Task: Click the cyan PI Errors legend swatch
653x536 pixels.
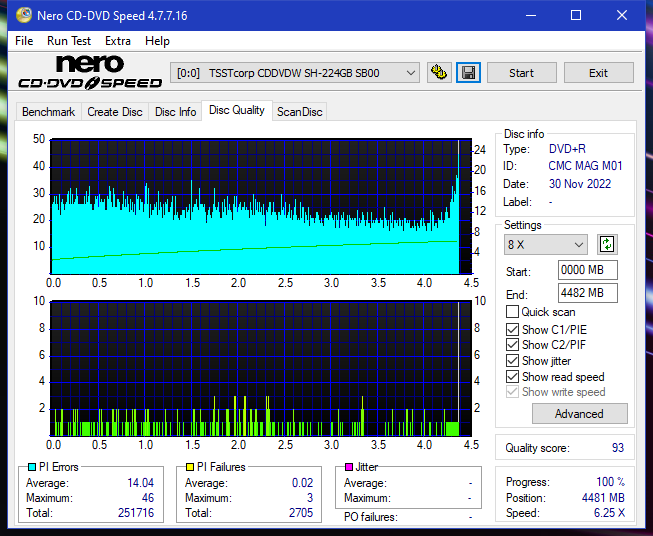Action: point(32,467)
